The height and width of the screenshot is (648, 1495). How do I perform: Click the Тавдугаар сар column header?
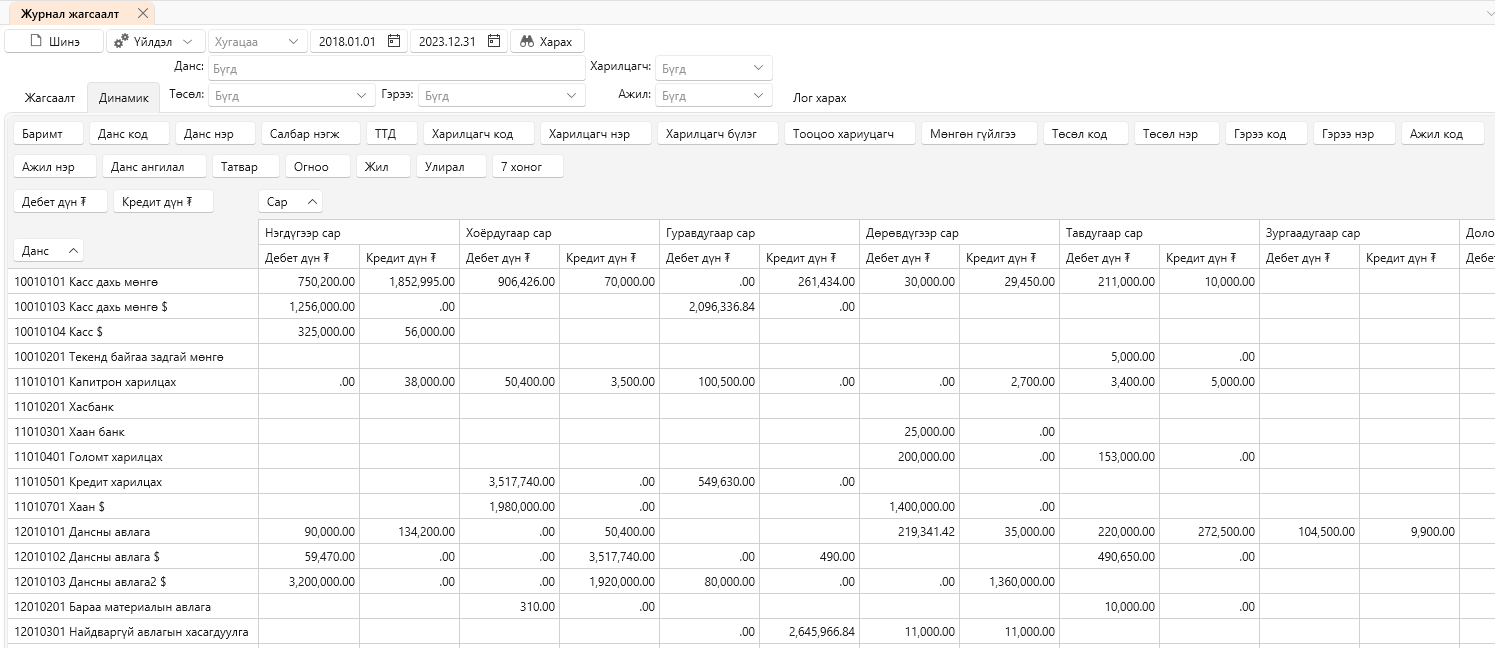point(1159,233)
